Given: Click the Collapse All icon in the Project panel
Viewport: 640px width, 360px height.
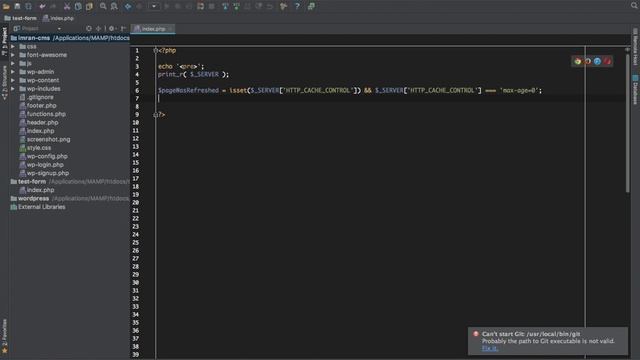Looking at the screenshot, I should pos(98,29).
